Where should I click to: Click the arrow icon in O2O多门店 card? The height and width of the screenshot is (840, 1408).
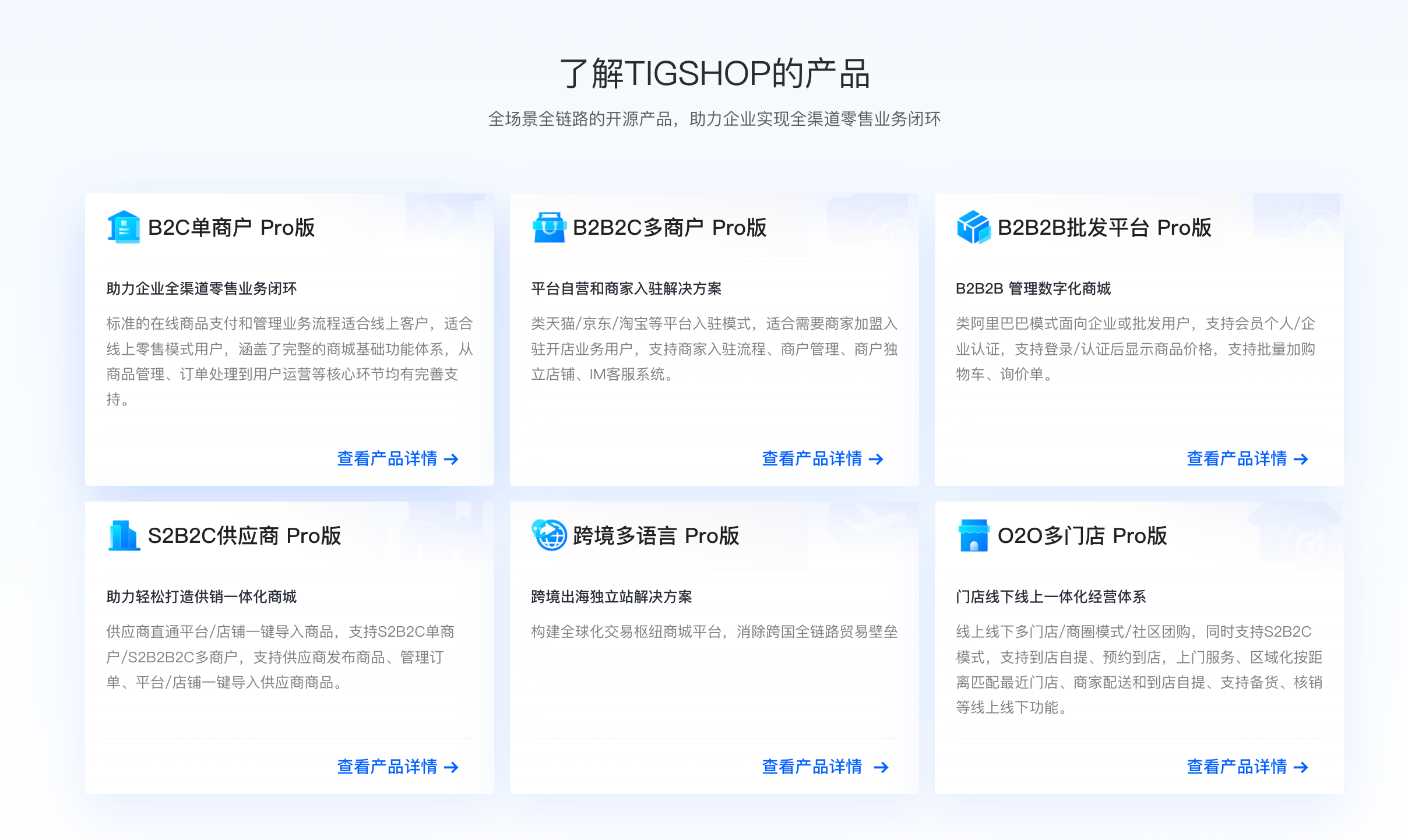[1301, 768]
